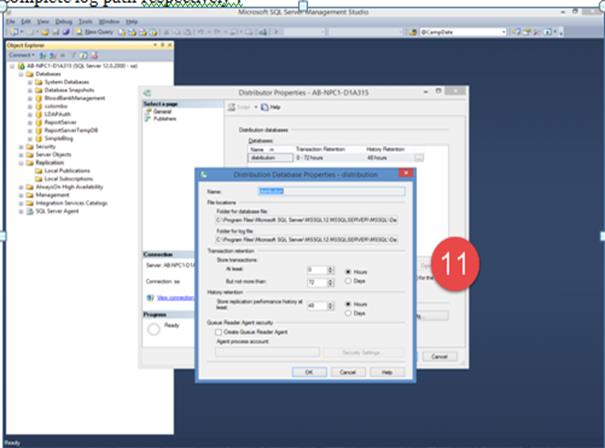Screen dimensions: 605x448
Task: Click the New Query toolbar button
Action: (x=95, y=32)
